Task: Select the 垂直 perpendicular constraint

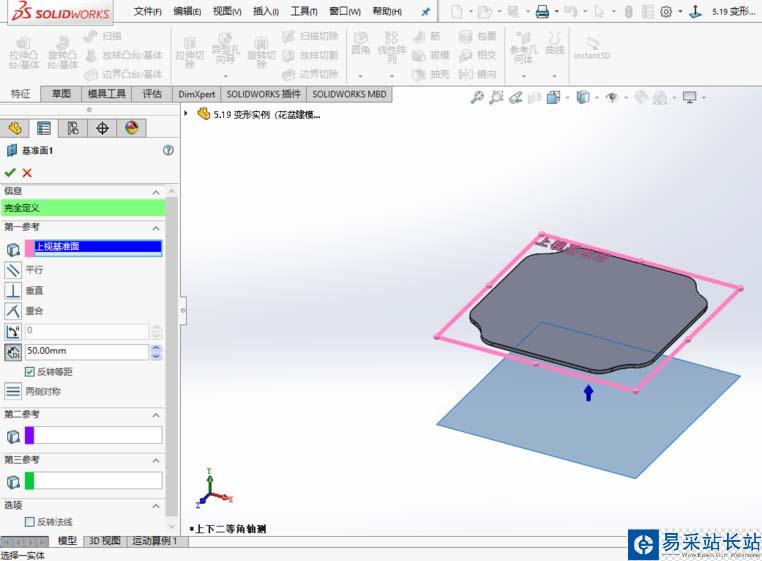Action: [x=13, y=291]
